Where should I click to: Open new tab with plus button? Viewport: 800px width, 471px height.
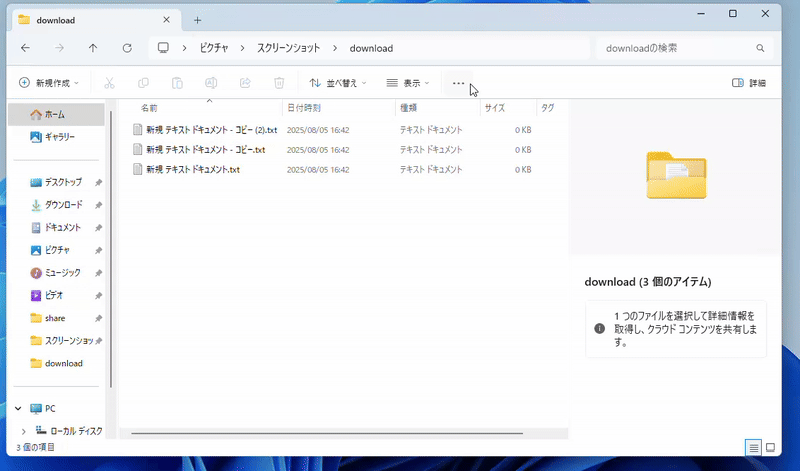(x=197, y=20)
